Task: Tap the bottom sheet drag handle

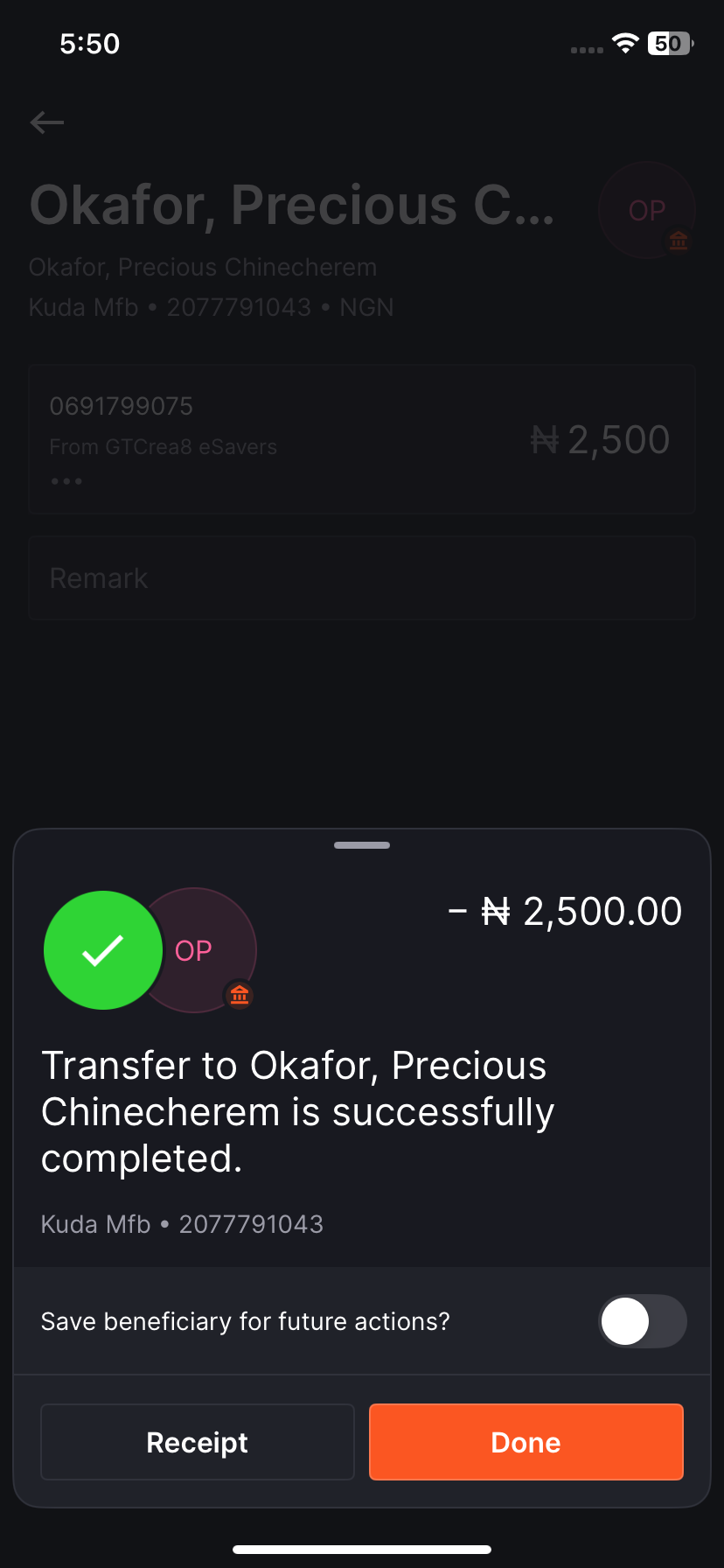Action: pos(362,845)
